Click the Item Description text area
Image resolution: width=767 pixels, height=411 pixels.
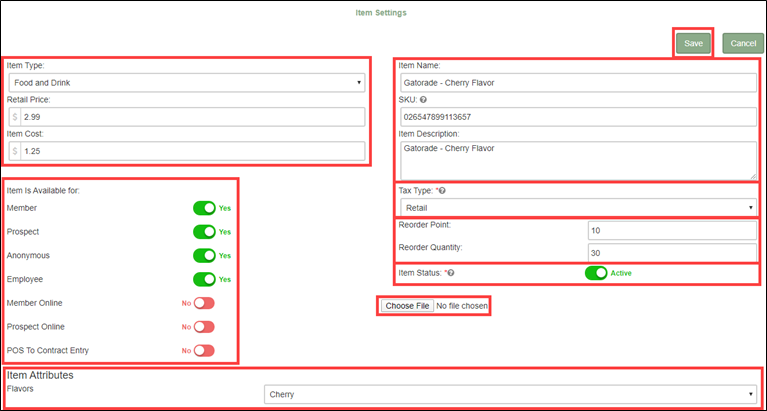tap(579, 161)
